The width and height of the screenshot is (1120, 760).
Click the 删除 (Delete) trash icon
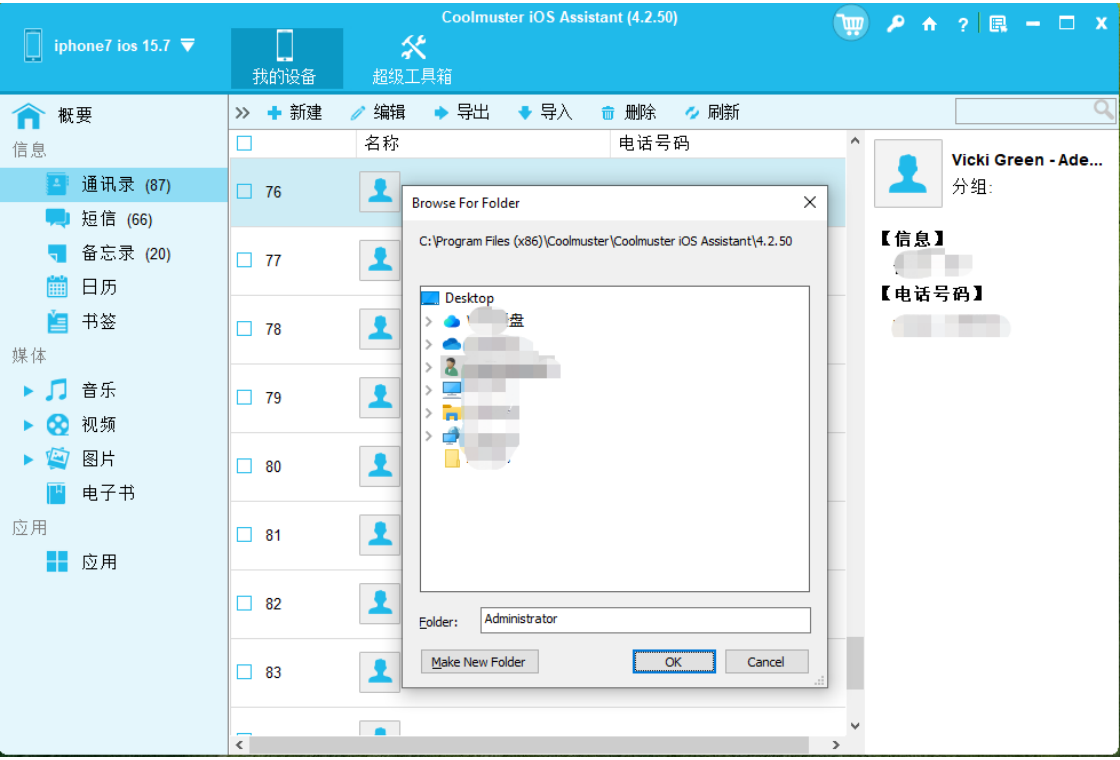tap(607, 112)
